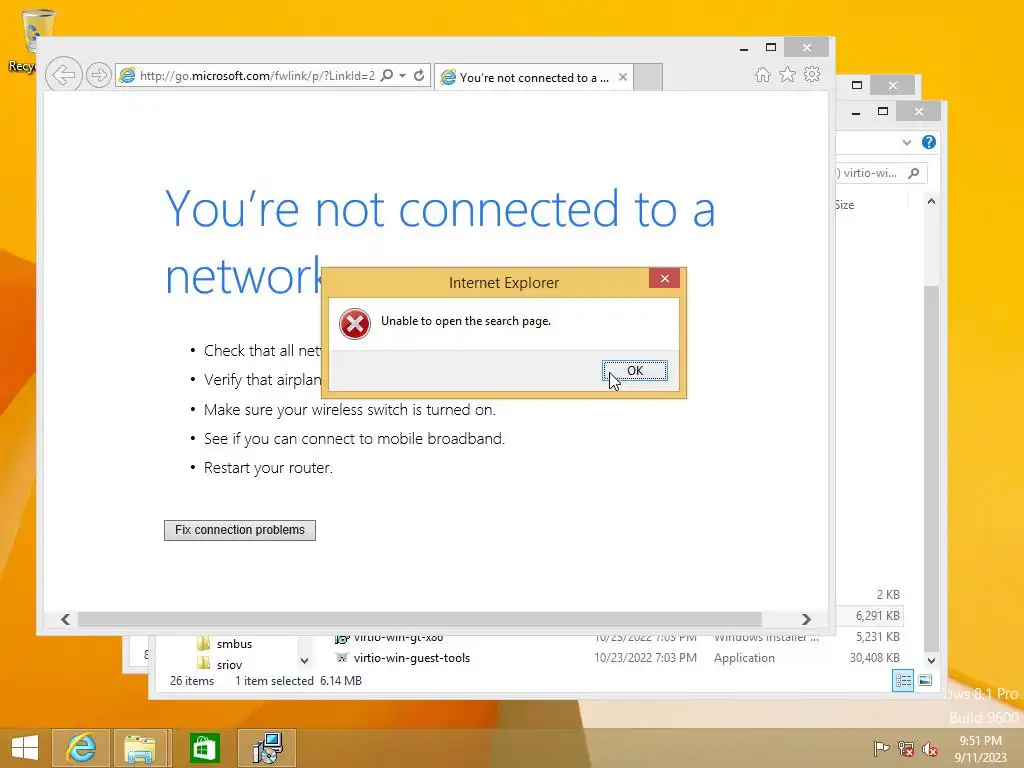This screenshot has width=1024, height=768.
Task: Open Favorites star icon
Action: coord(788,75)
